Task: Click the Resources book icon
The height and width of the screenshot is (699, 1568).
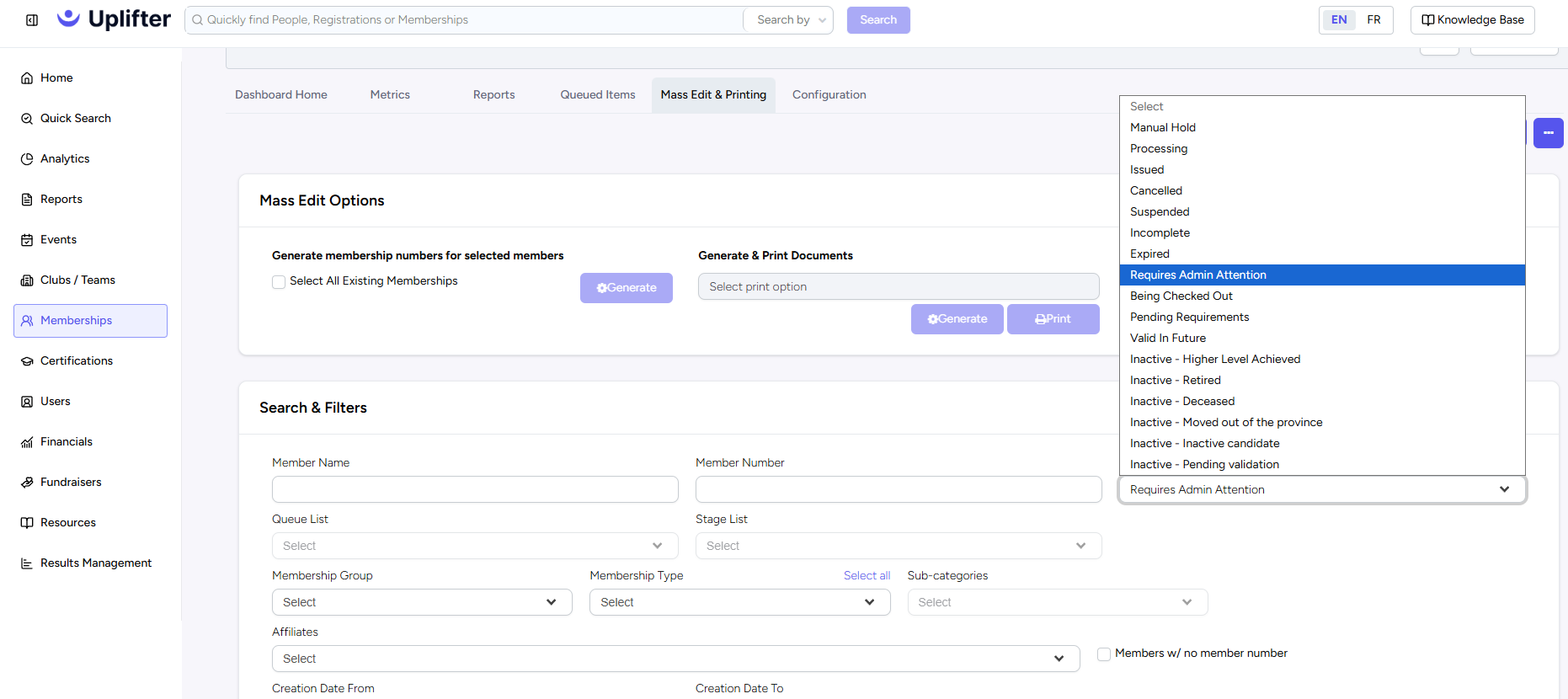Action: [x=27, y=523]
